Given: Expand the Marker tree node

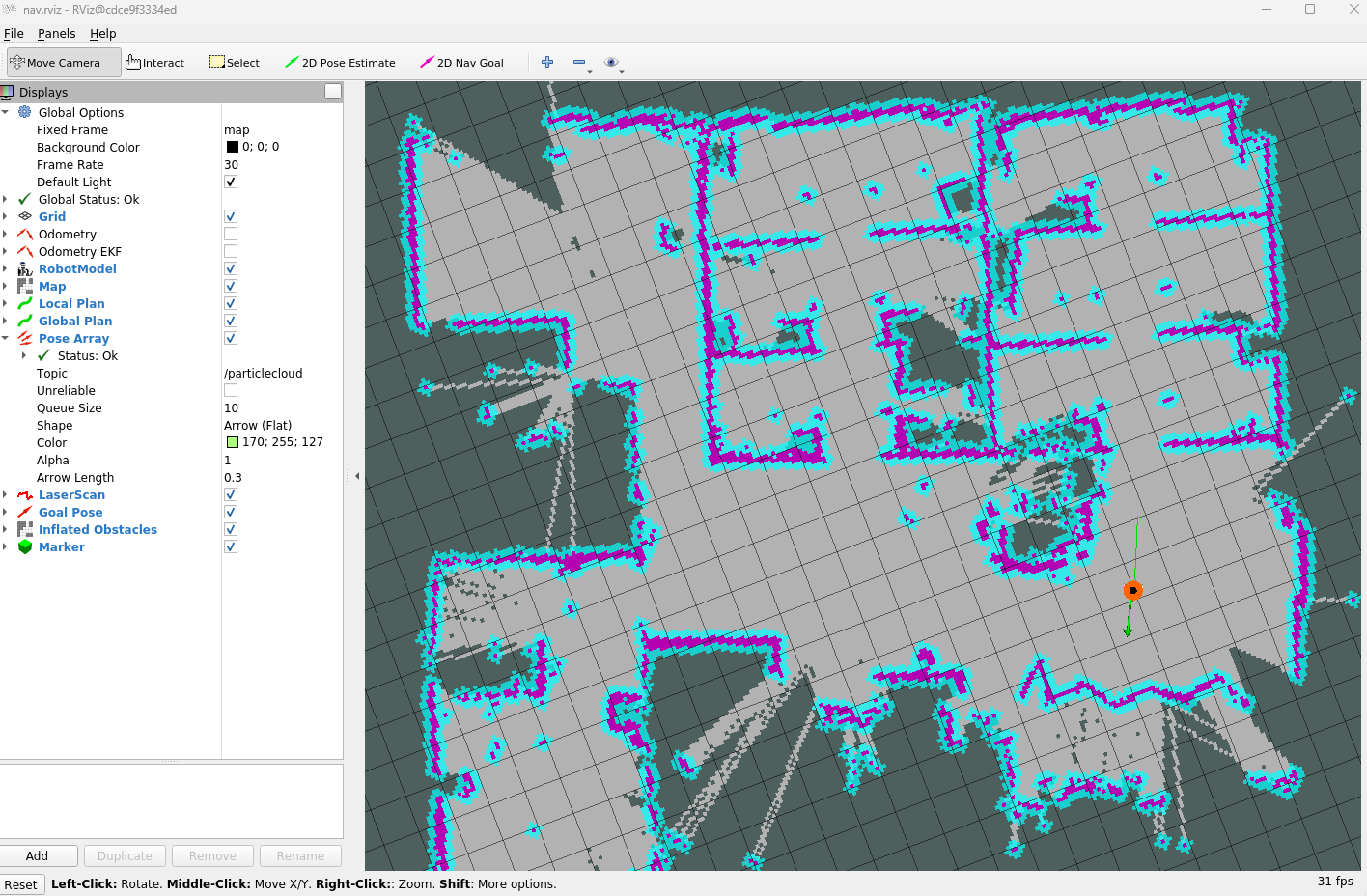Looking at the screenshot, I should point(5,546).
